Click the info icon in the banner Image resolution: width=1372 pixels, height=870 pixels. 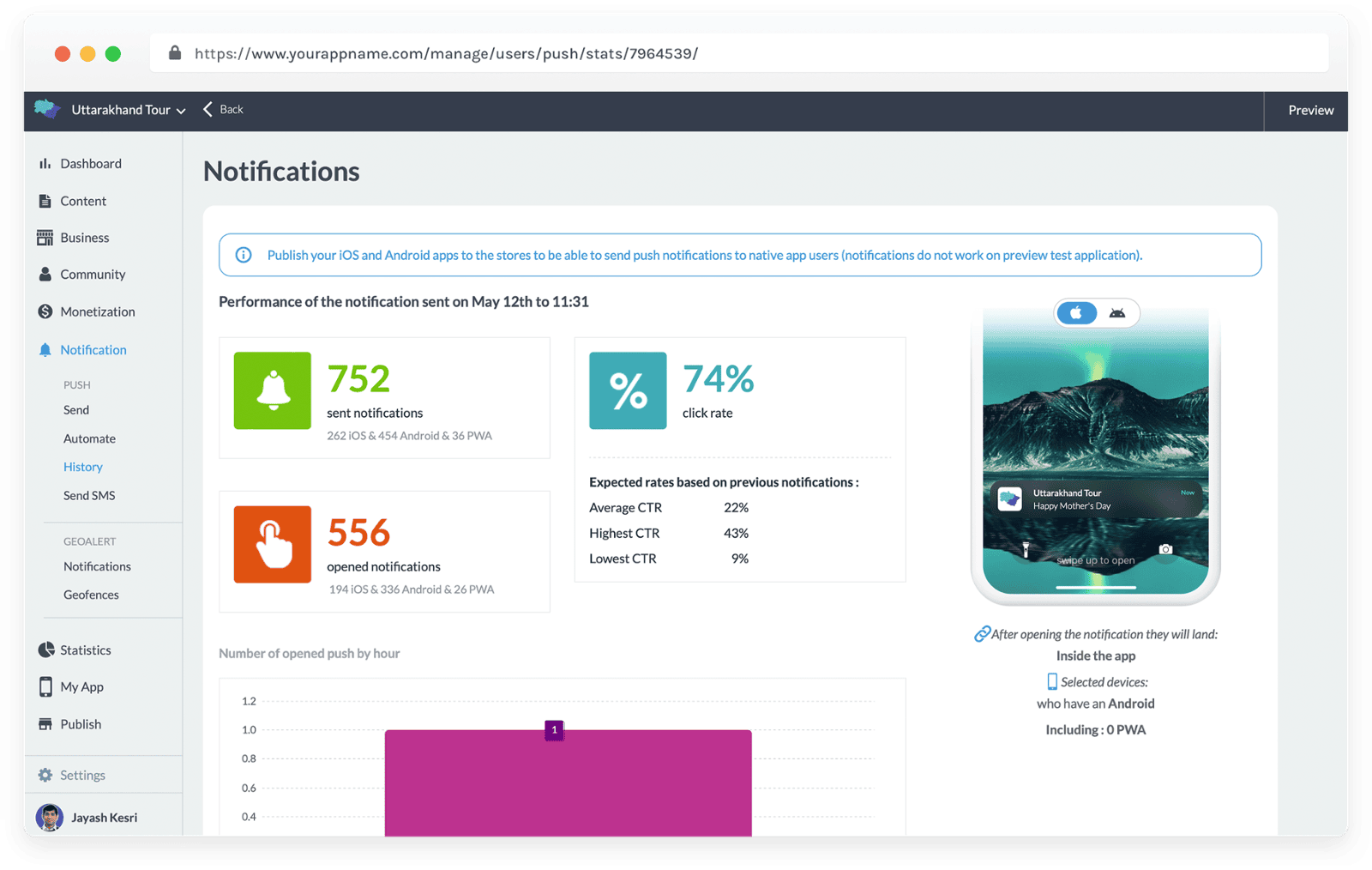tap(244, 255)
